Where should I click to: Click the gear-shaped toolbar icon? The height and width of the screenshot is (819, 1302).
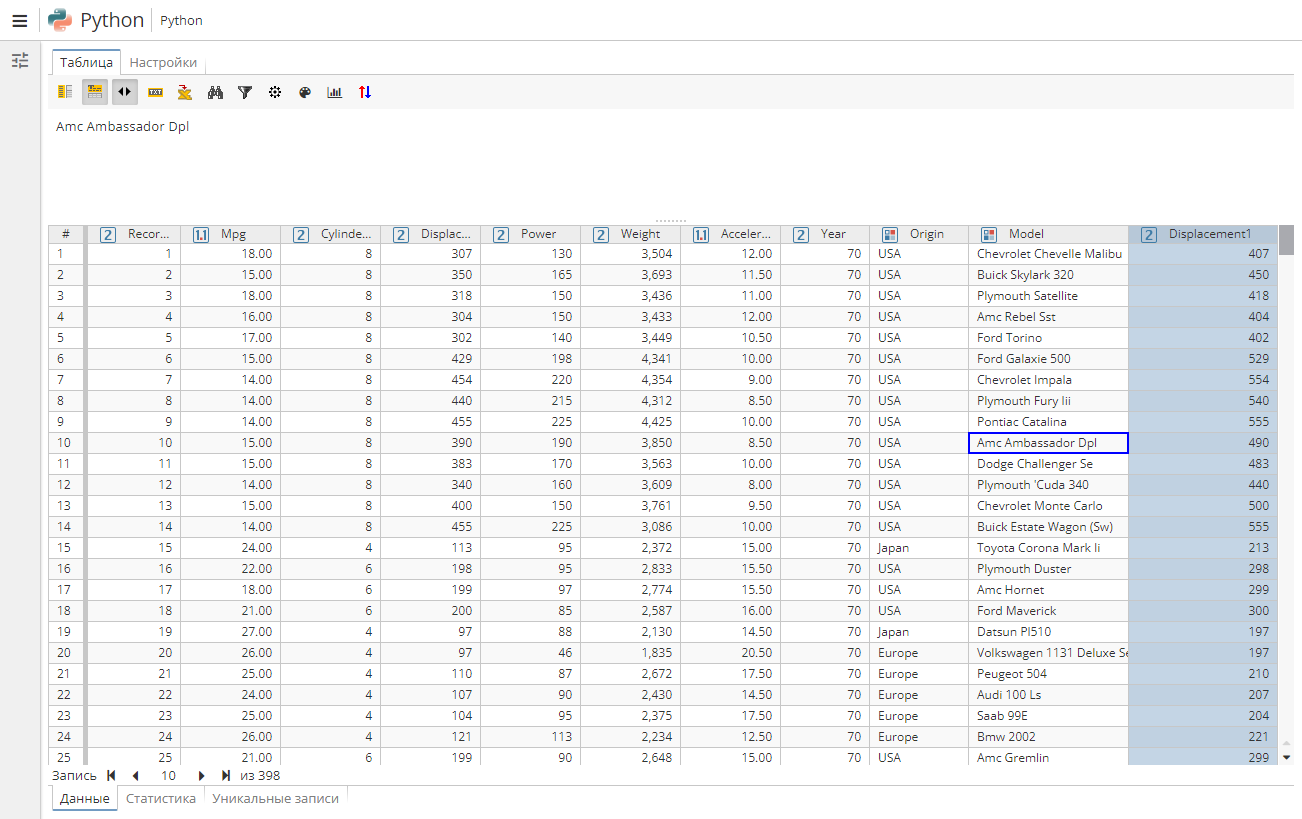point(275,92)
